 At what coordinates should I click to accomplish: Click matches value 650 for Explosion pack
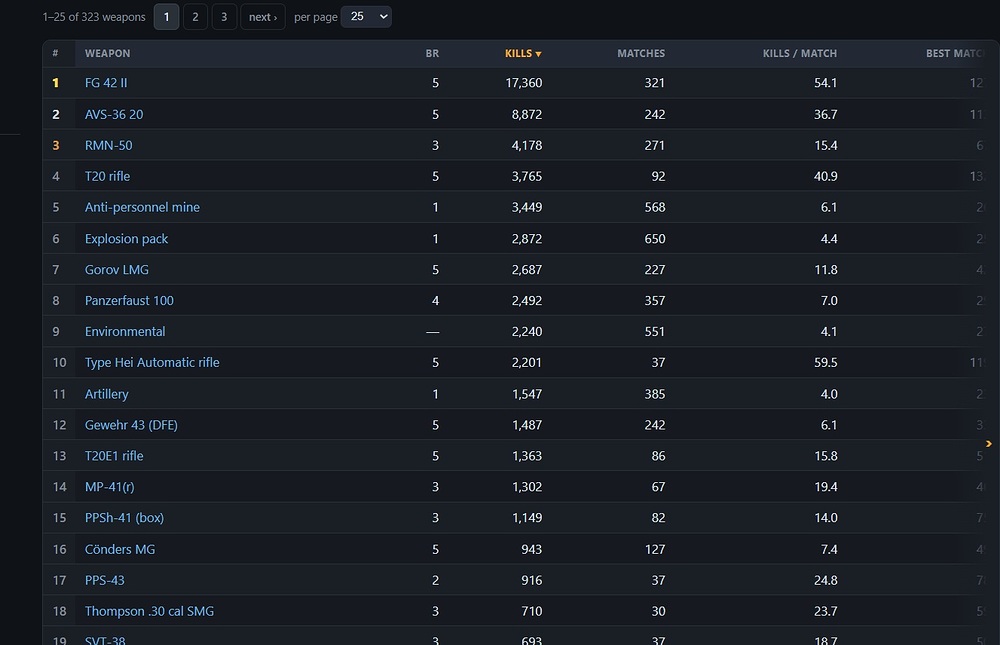(x=655, y=239)
